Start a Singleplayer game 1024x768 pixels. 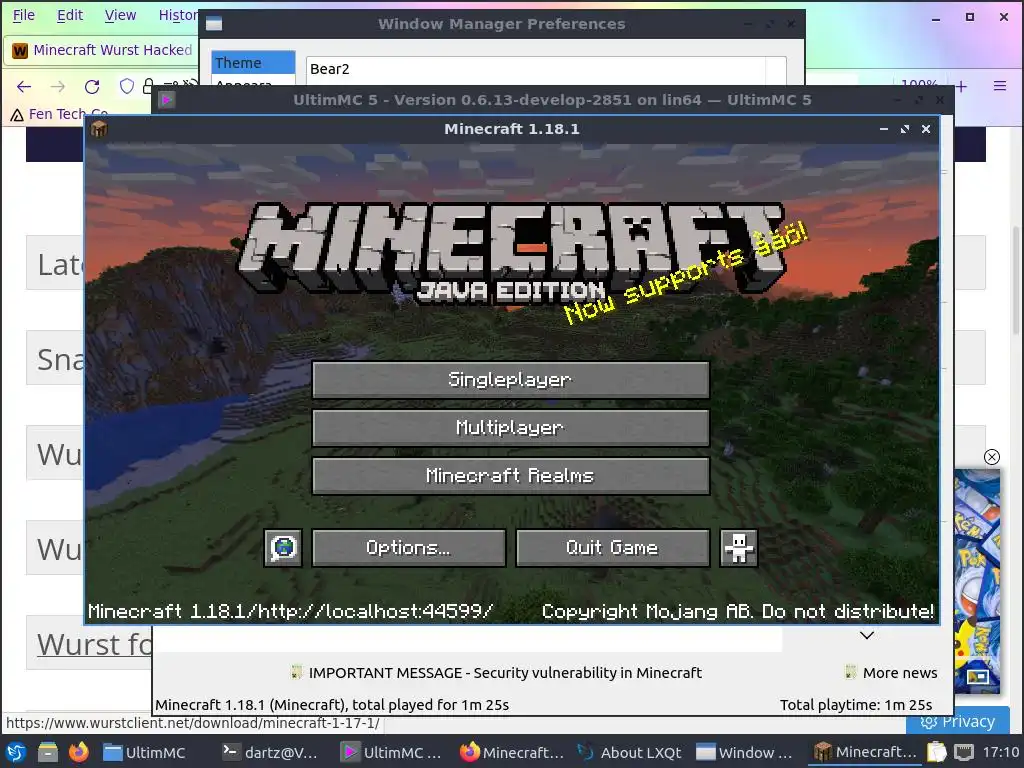(511, 379)
